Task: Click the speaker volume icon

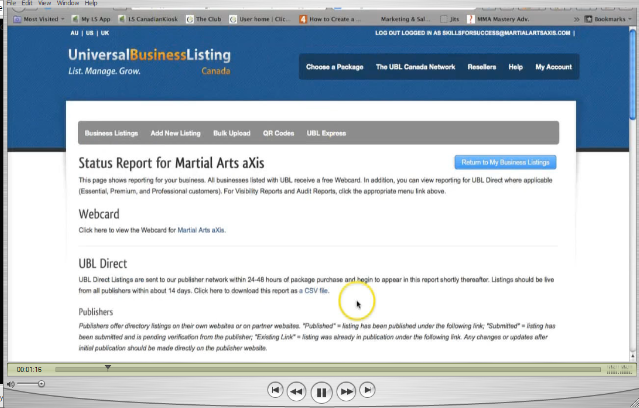Action: tap(11, 384)
